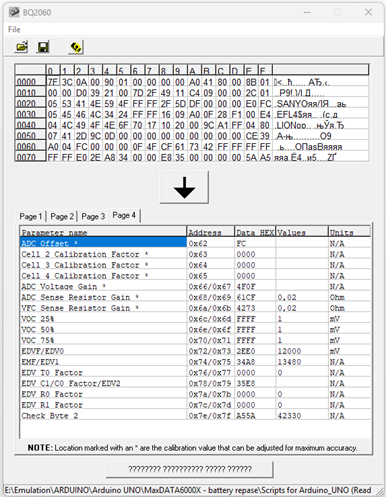This screenshot has height=497, width=386.
Task: Click the hex dump column header A
Action: [x=194, y=71]
